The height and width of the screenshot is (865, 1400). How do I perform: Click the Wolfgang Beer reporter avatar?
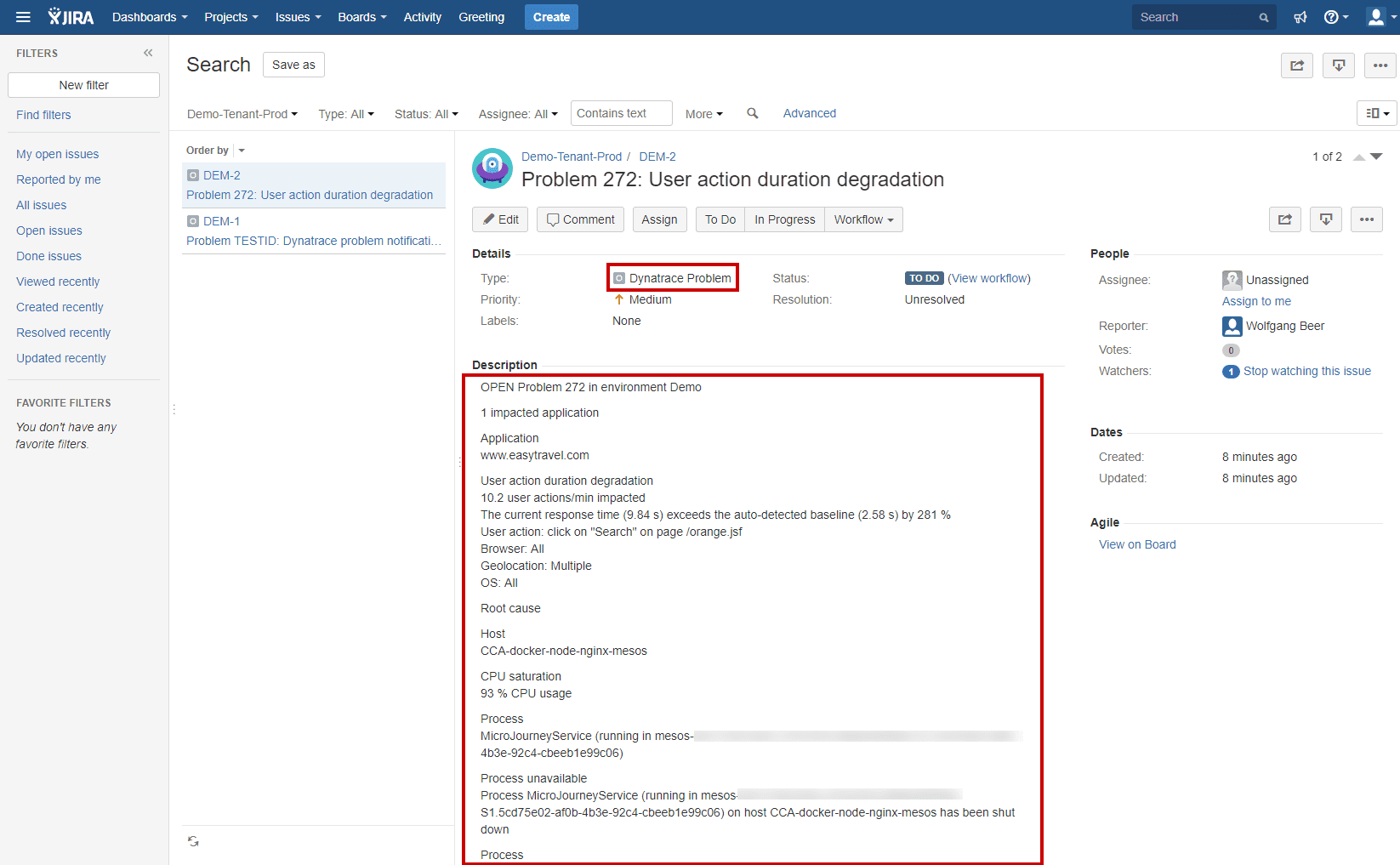pyautogui.click(x=1232, y=326)
